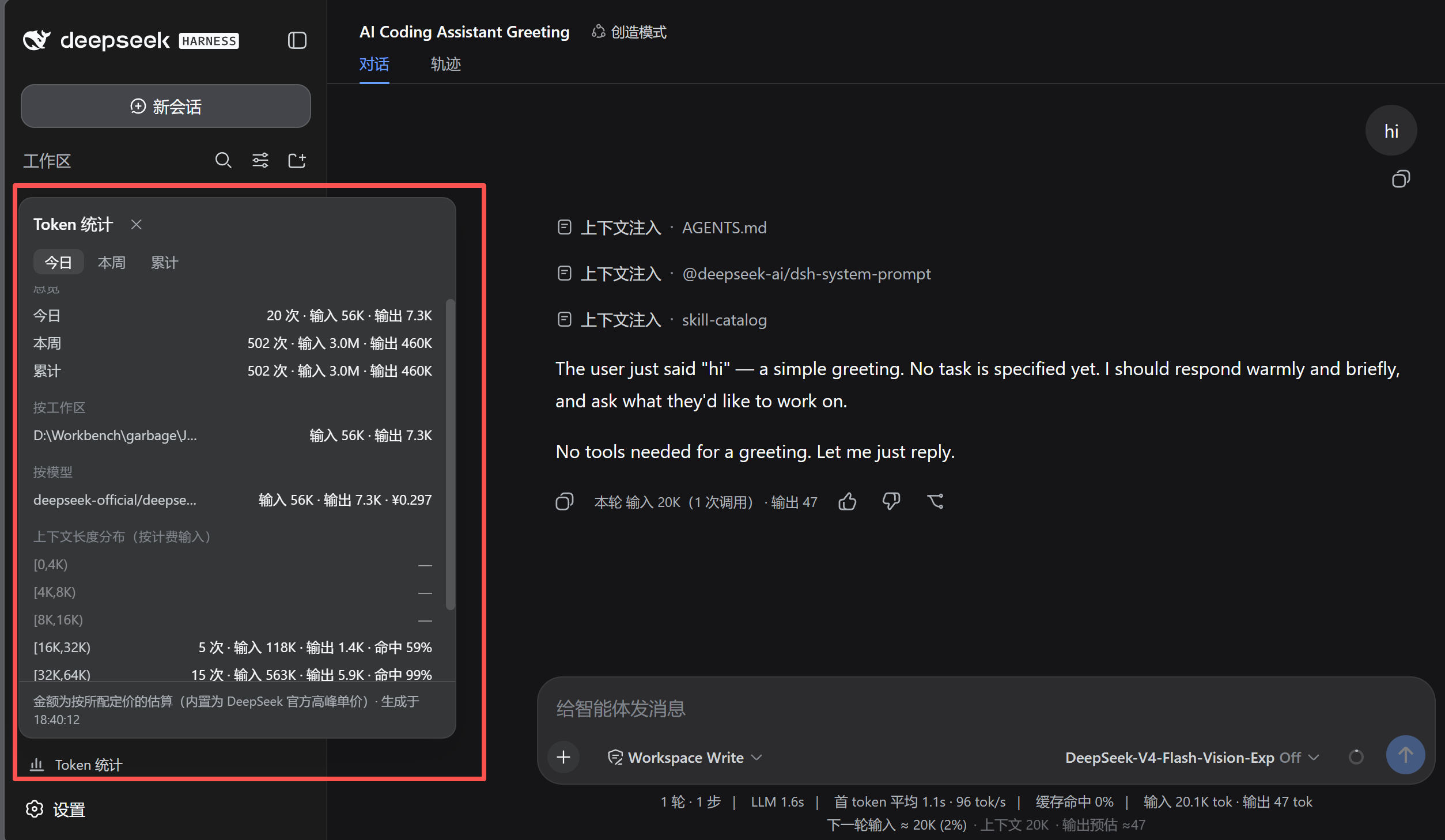Close the Token 统计 panel
This screenshot has height=840, width=1445.
coord(137,225)
